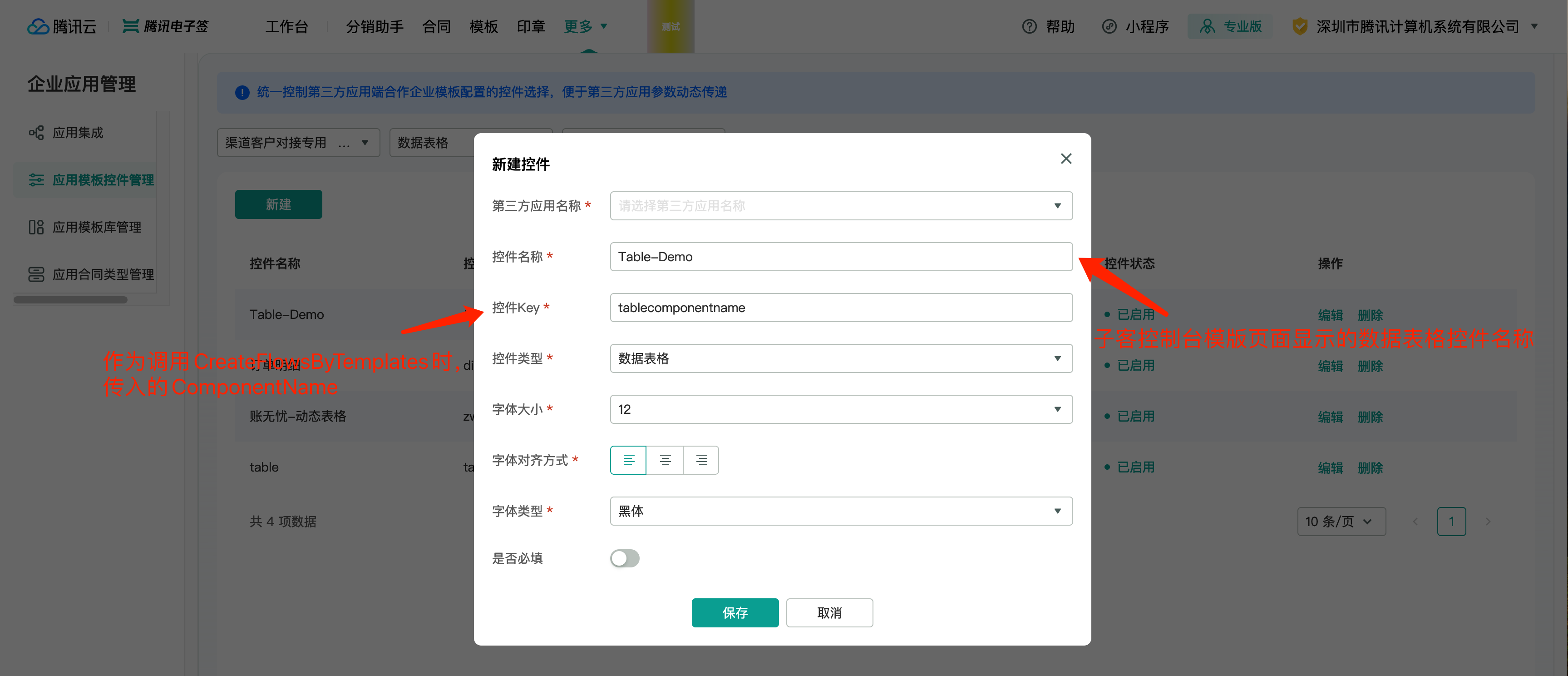Open the 合同 menu

tap(436, 27)
